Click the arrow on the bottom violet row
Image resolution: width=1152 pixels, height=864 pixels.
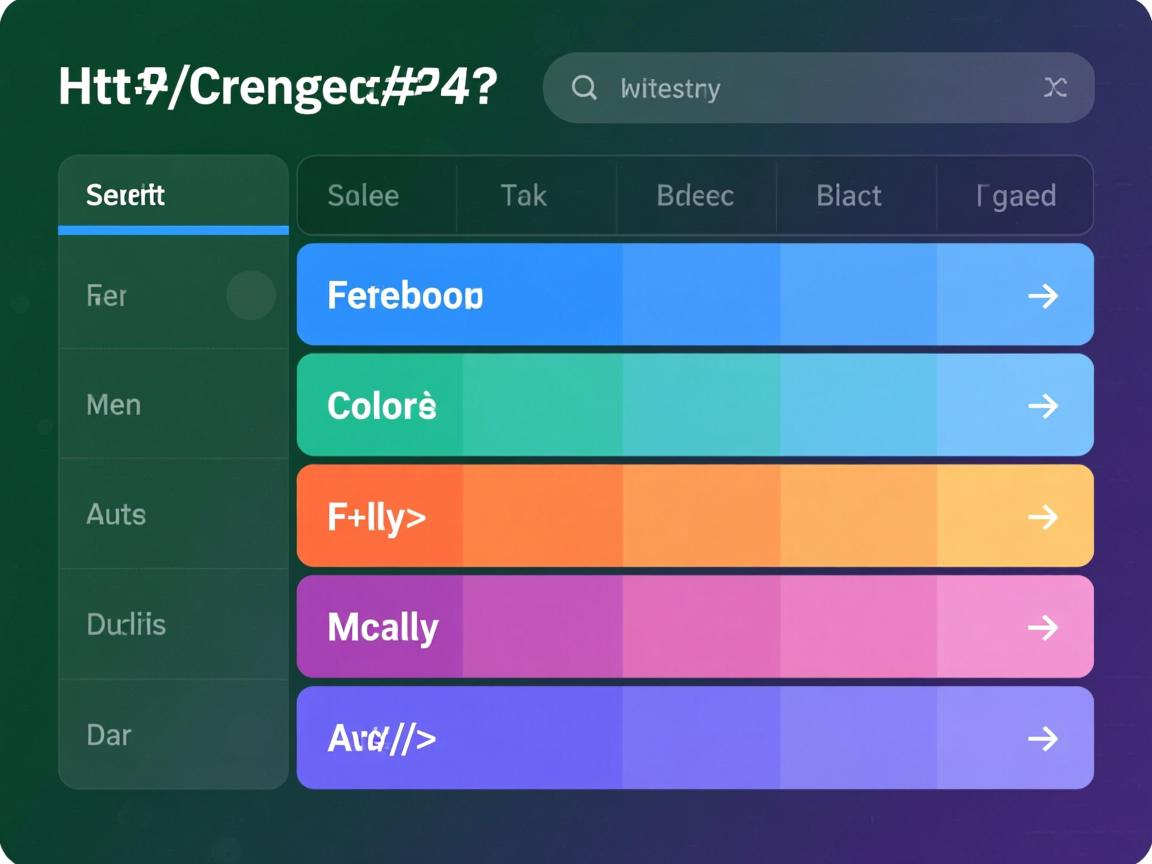tap(1042, 738)
